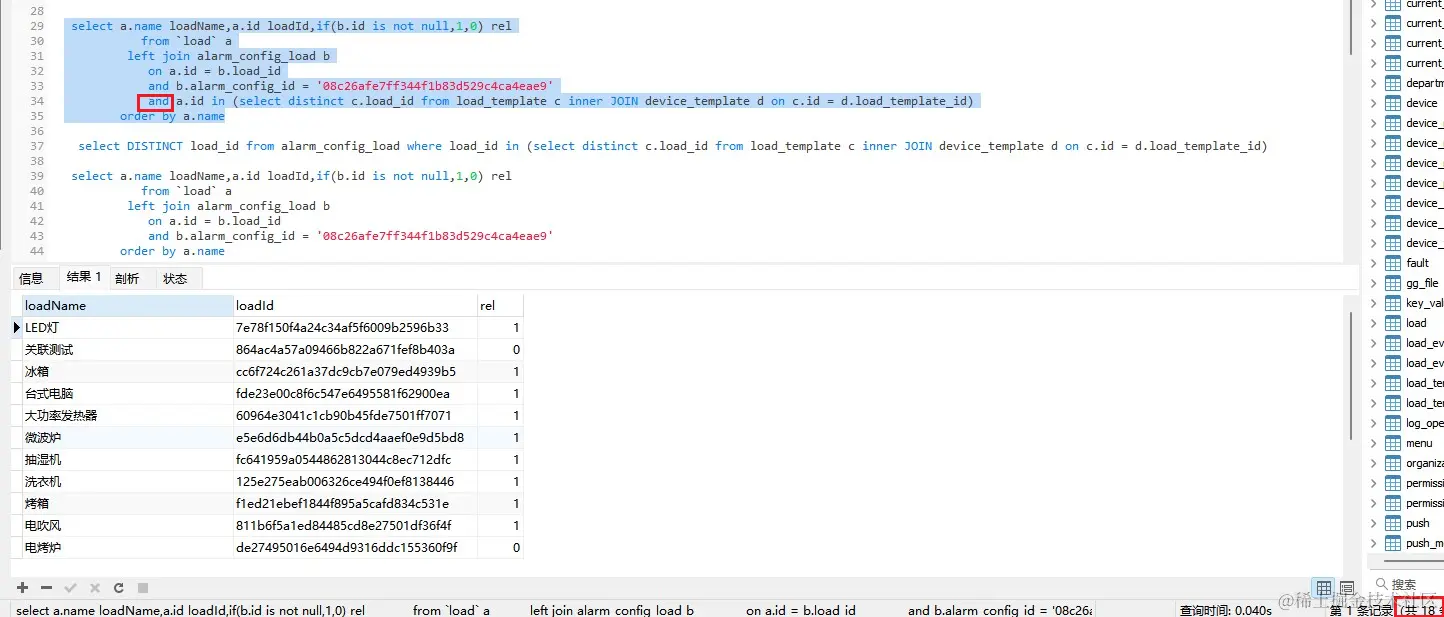
Task: Select the 烤箱 cell
Action: pos(128,503)
